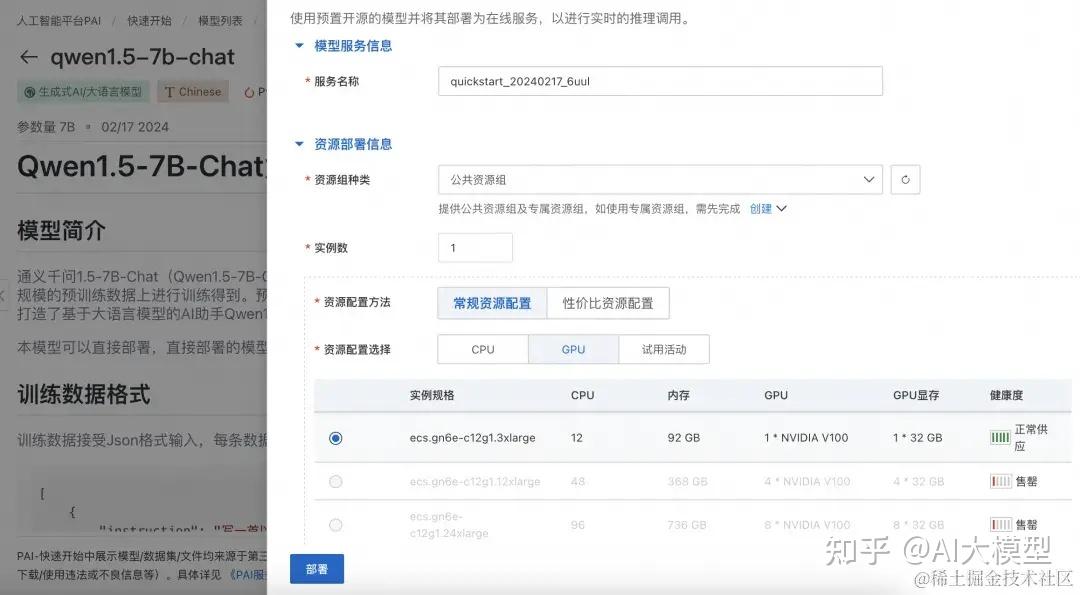Select the ecs.gn6e-c12g1.3xlarge radio button

[335, 438]
